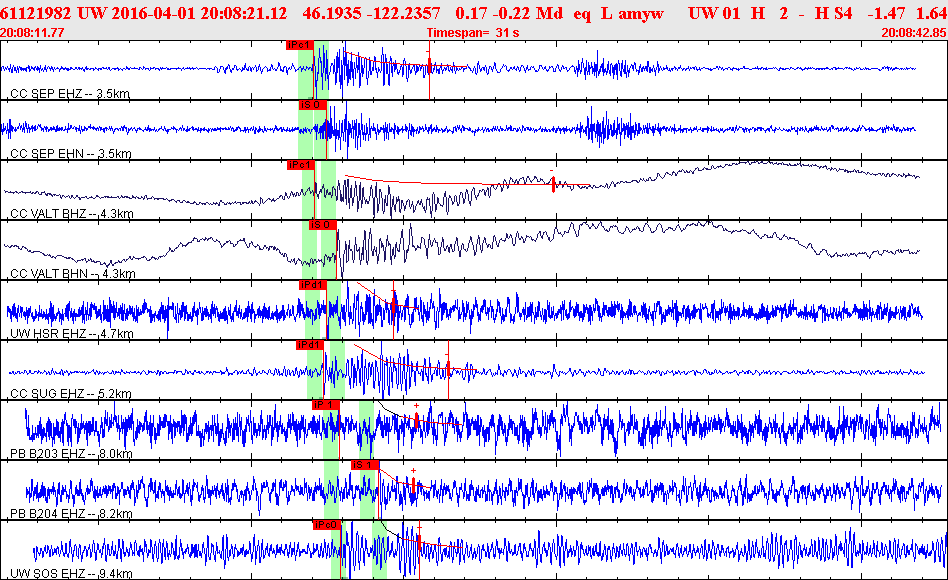Click the iPd1 pick flag on HSR EHZ

pyautogui.click(x=313, y=285)
